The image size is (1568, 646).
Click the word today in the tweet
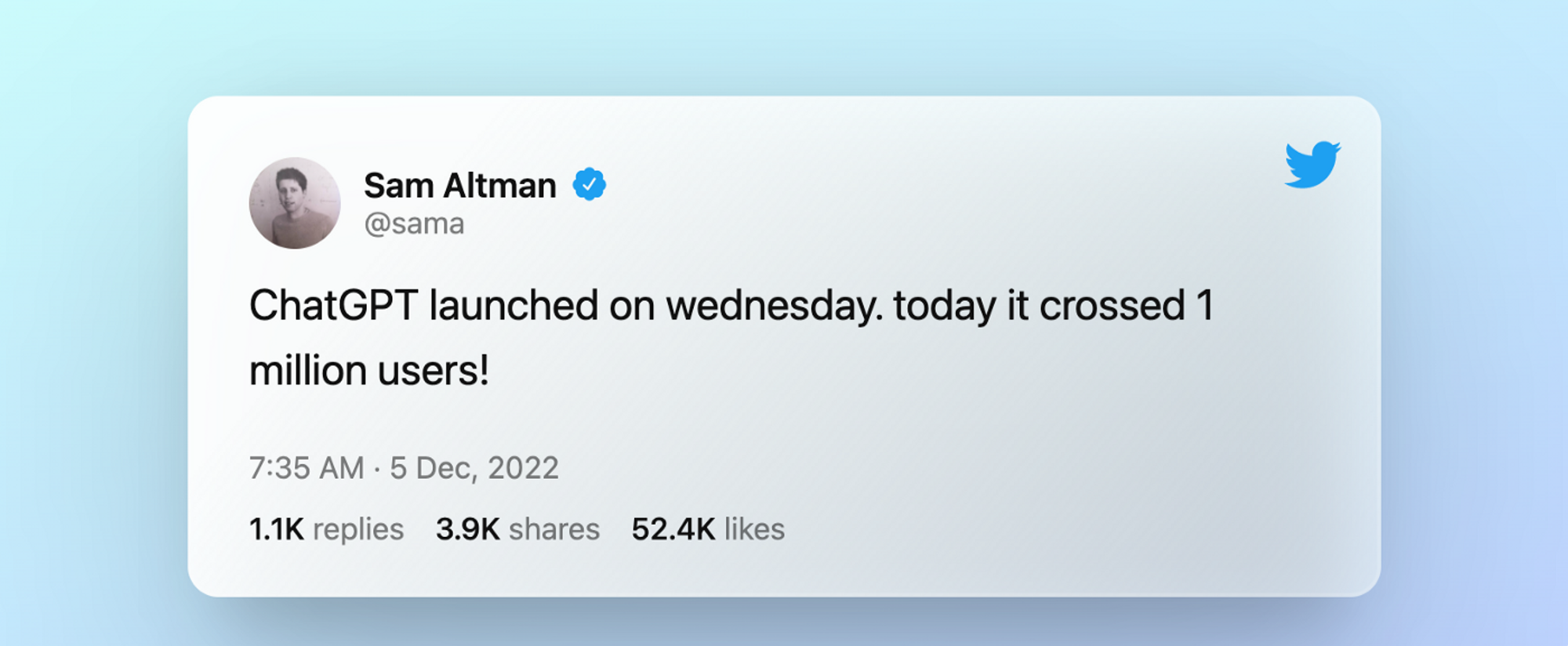click(x=945, y=305)
